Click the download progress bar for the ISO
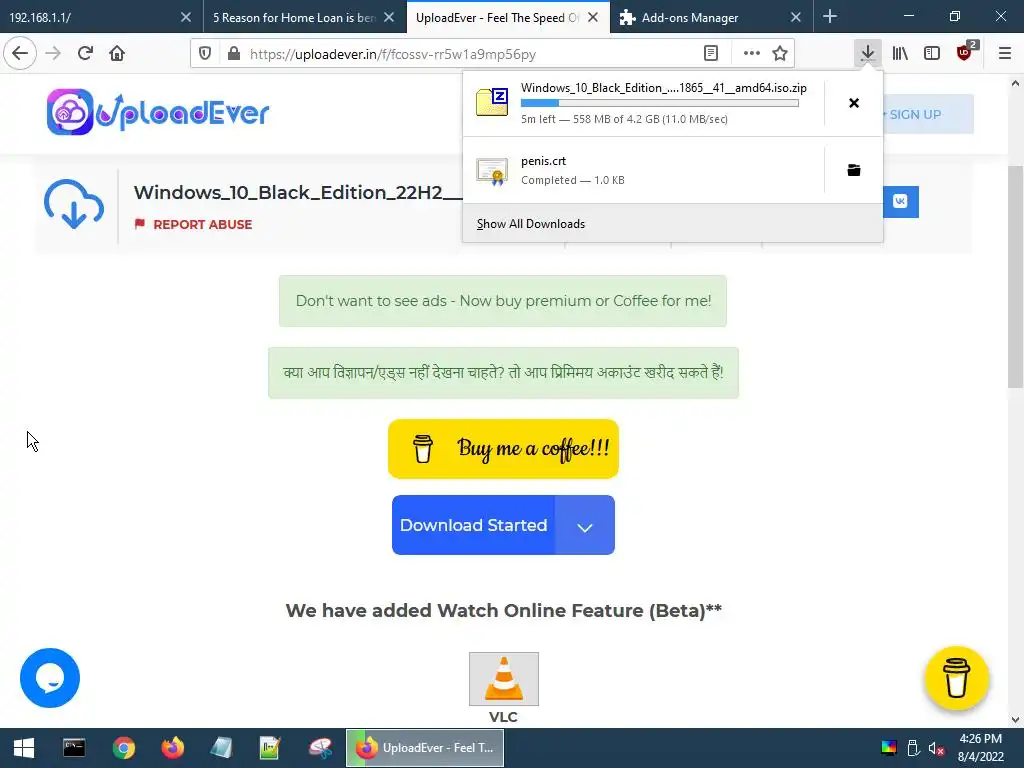1024x768 pixels. click(x=660, y=103)
